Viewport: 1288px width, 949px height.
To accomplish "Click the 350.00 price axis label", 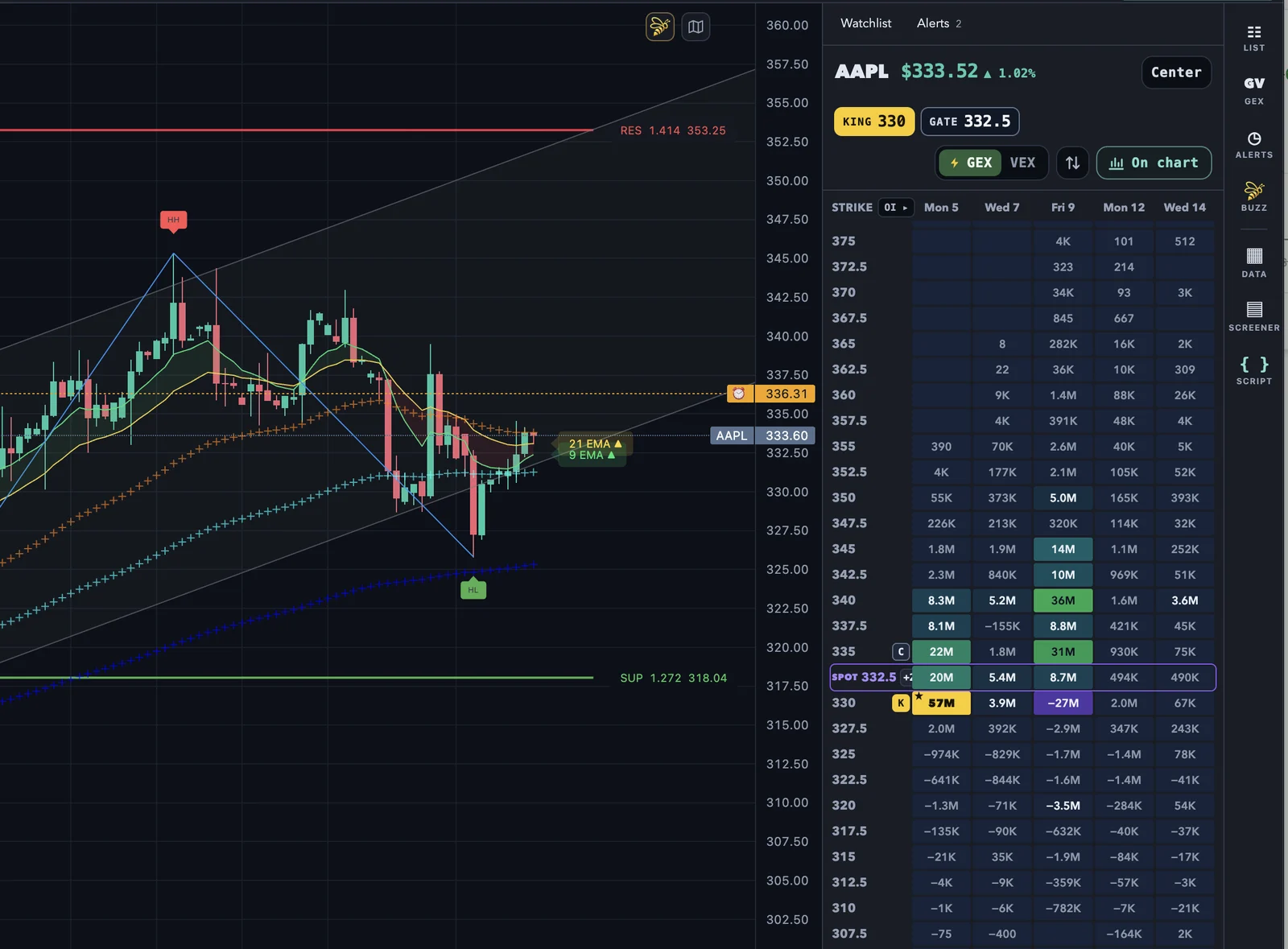I will tap(786, 181).
